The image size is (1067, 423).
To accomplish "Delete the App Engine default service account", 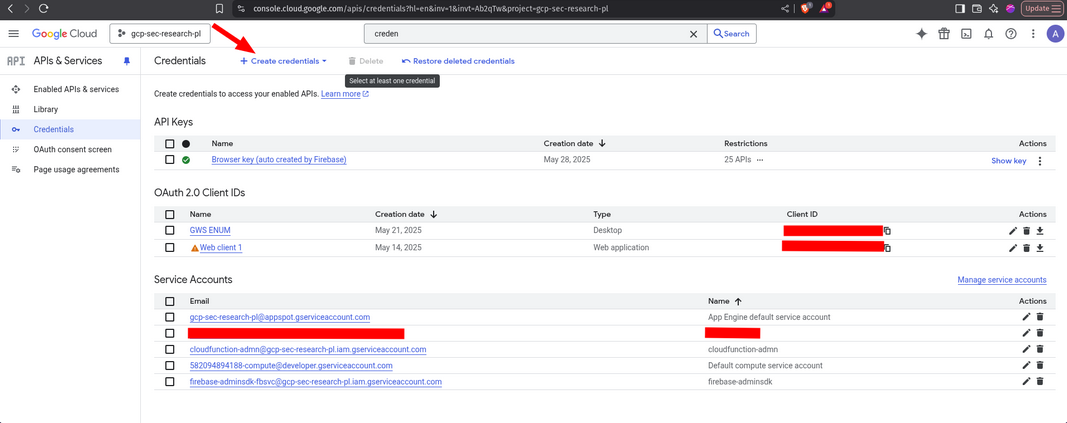I will (x=1040, y=317).
